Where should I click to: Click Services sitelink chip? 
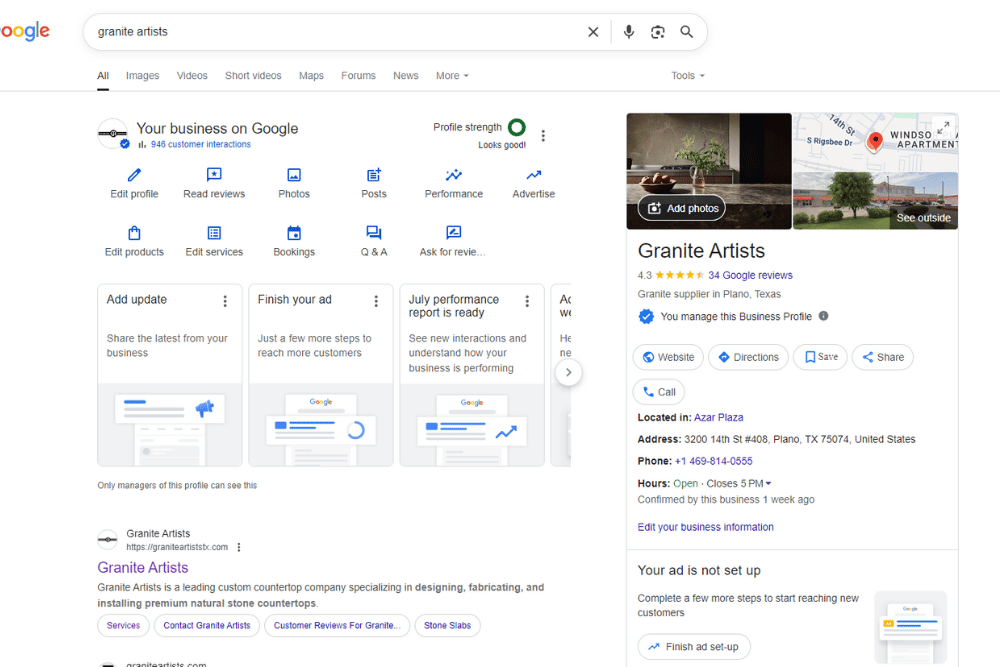pos(123,626)
